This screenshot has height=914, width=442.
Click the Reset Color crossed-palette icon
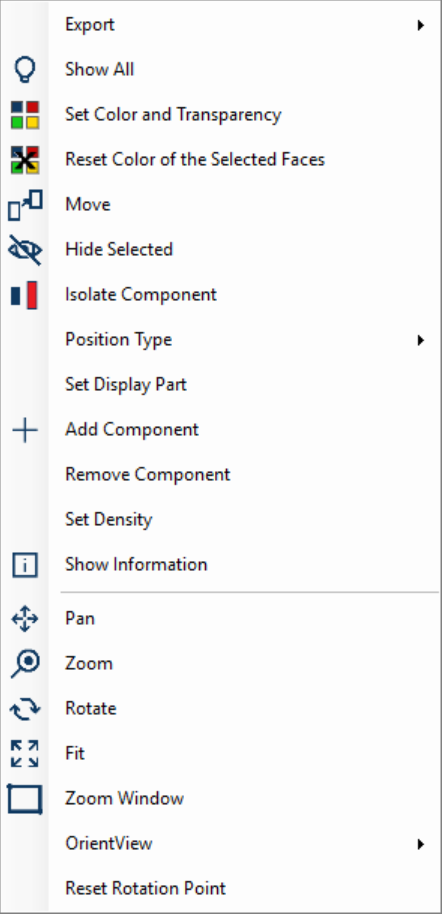pos(25,160)
